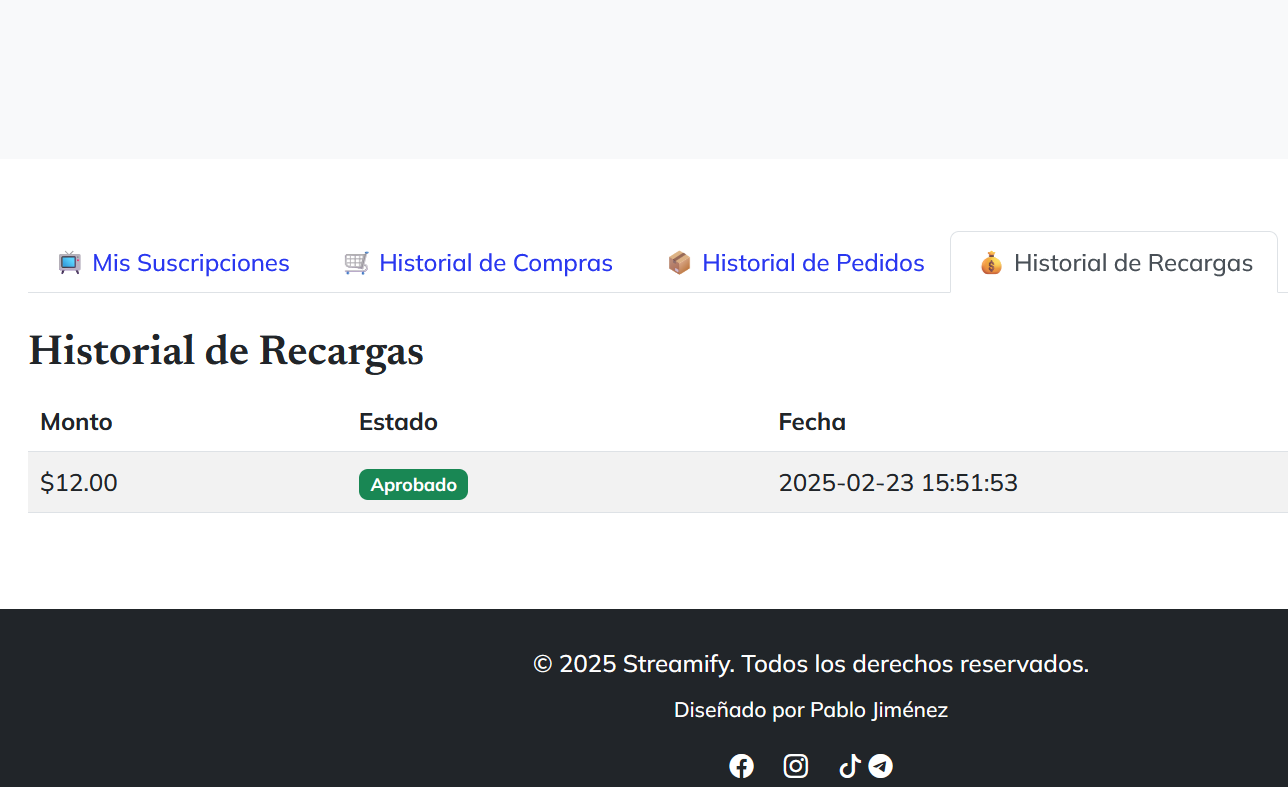The height and width of the screenshot is (787, 1288).
Task: Select the TV icon on Mis Suscripciones
Action: (x=68, y=262)
